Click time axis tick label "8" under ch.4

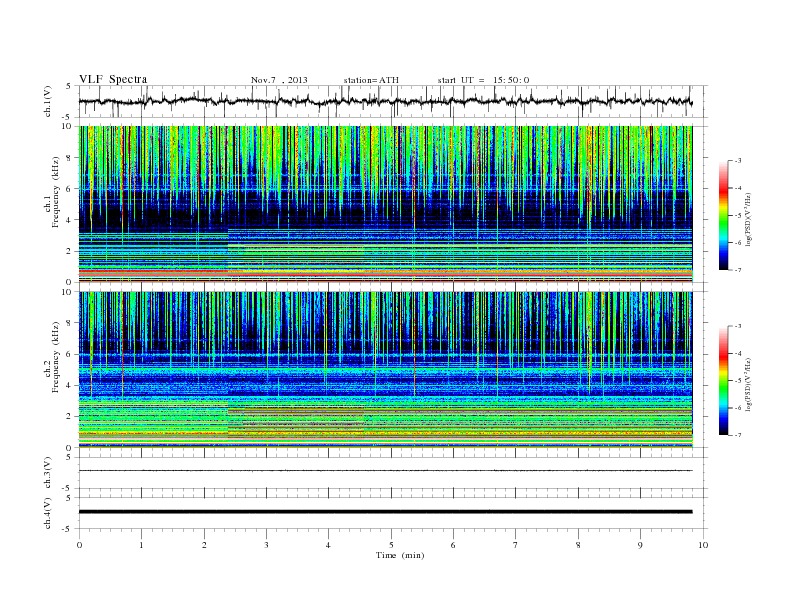[x=578, y=545]
